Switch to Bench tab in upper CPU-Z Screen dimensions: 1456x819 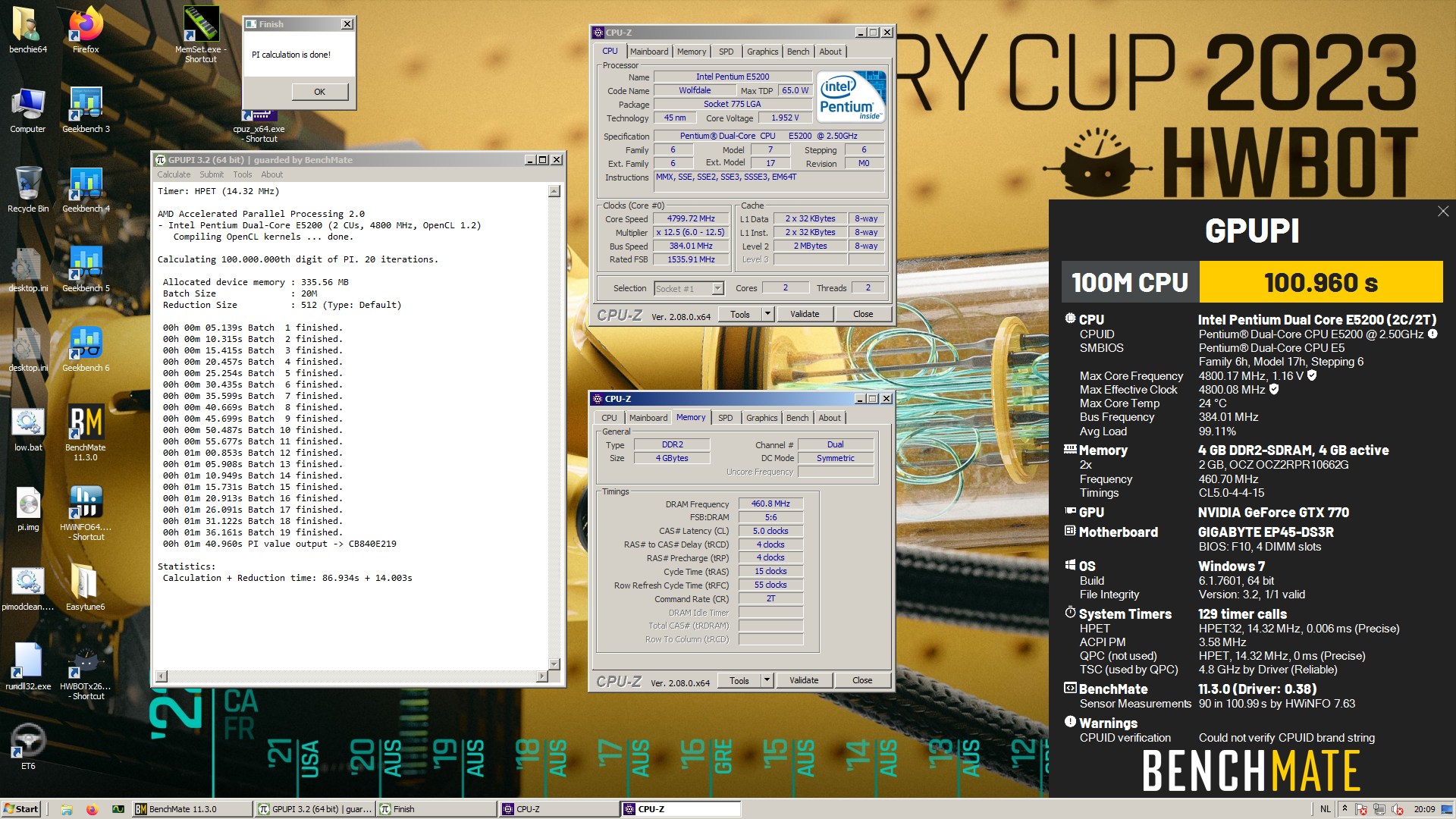click(798, 52)
